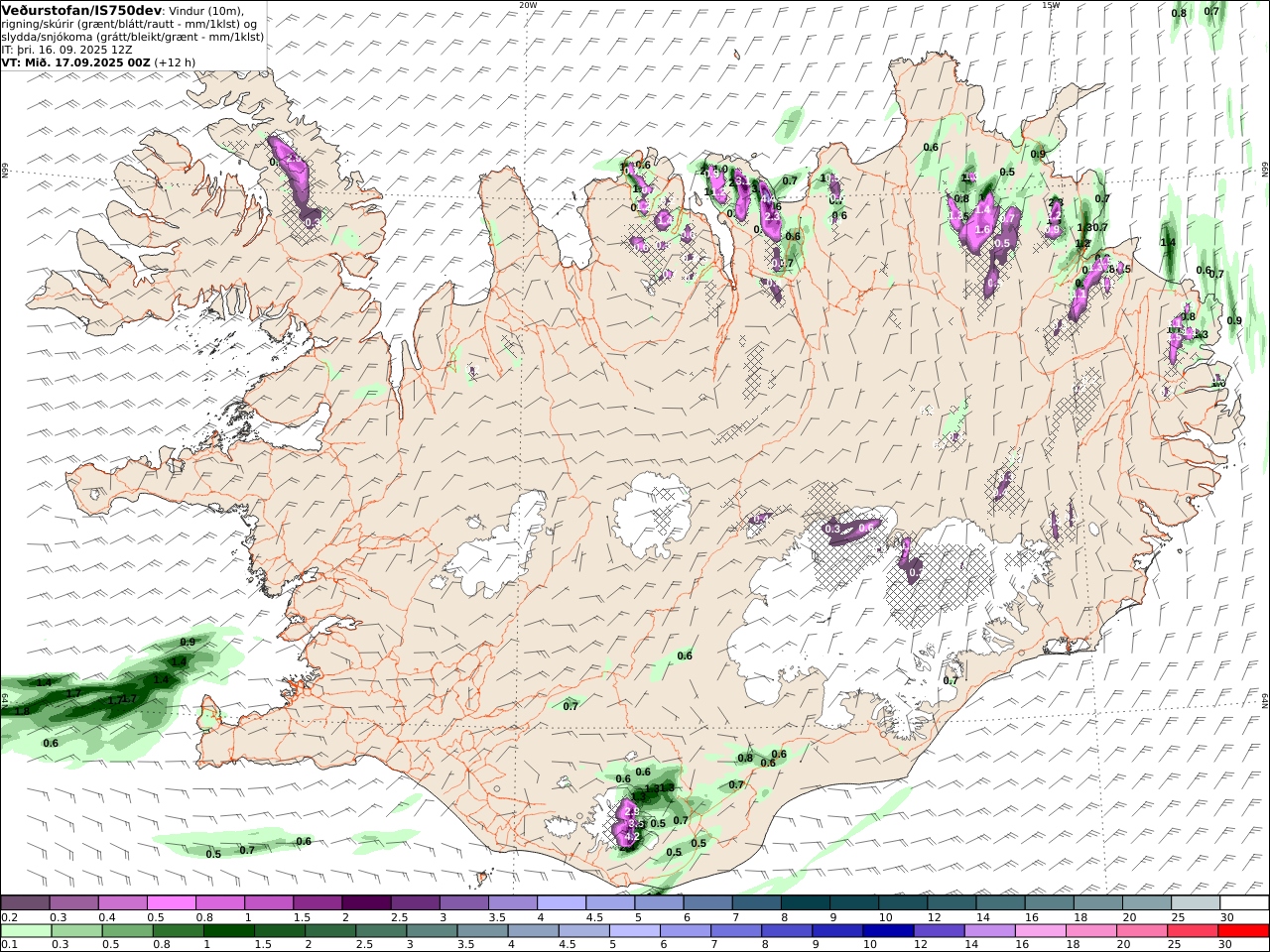This screenshot has height=952, width=1270.
Task: Click the 15W longitude label
Action: point(1051,5)
